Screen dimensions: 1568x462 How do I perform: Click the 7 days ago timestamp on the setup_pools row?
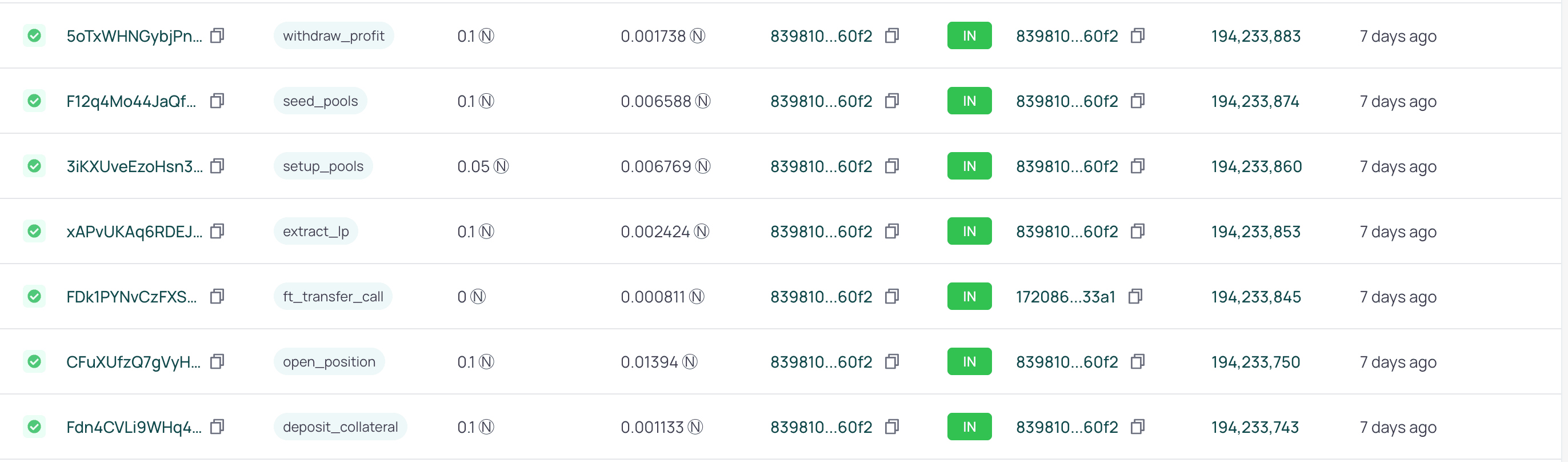pyautogui.click(x=1398, y=166)
